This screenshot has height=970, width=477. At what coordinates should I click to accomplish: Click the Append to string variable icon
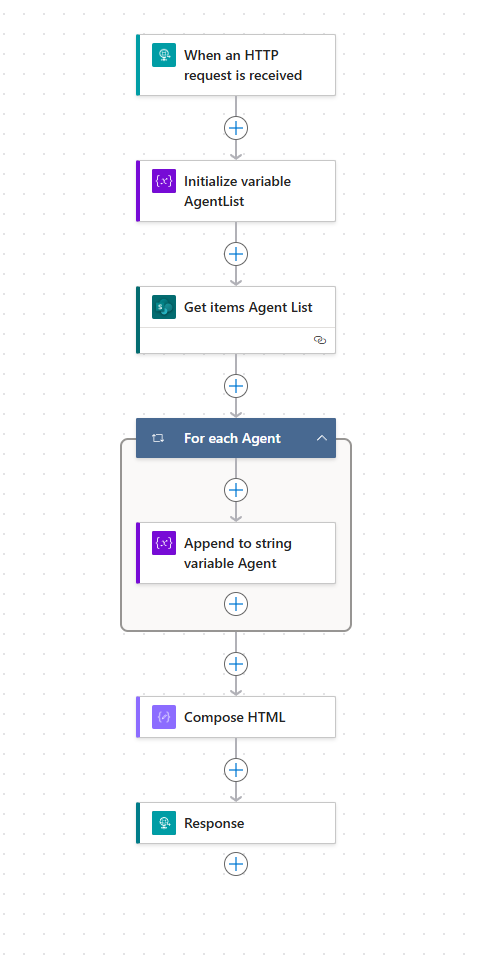click(164, 543)
